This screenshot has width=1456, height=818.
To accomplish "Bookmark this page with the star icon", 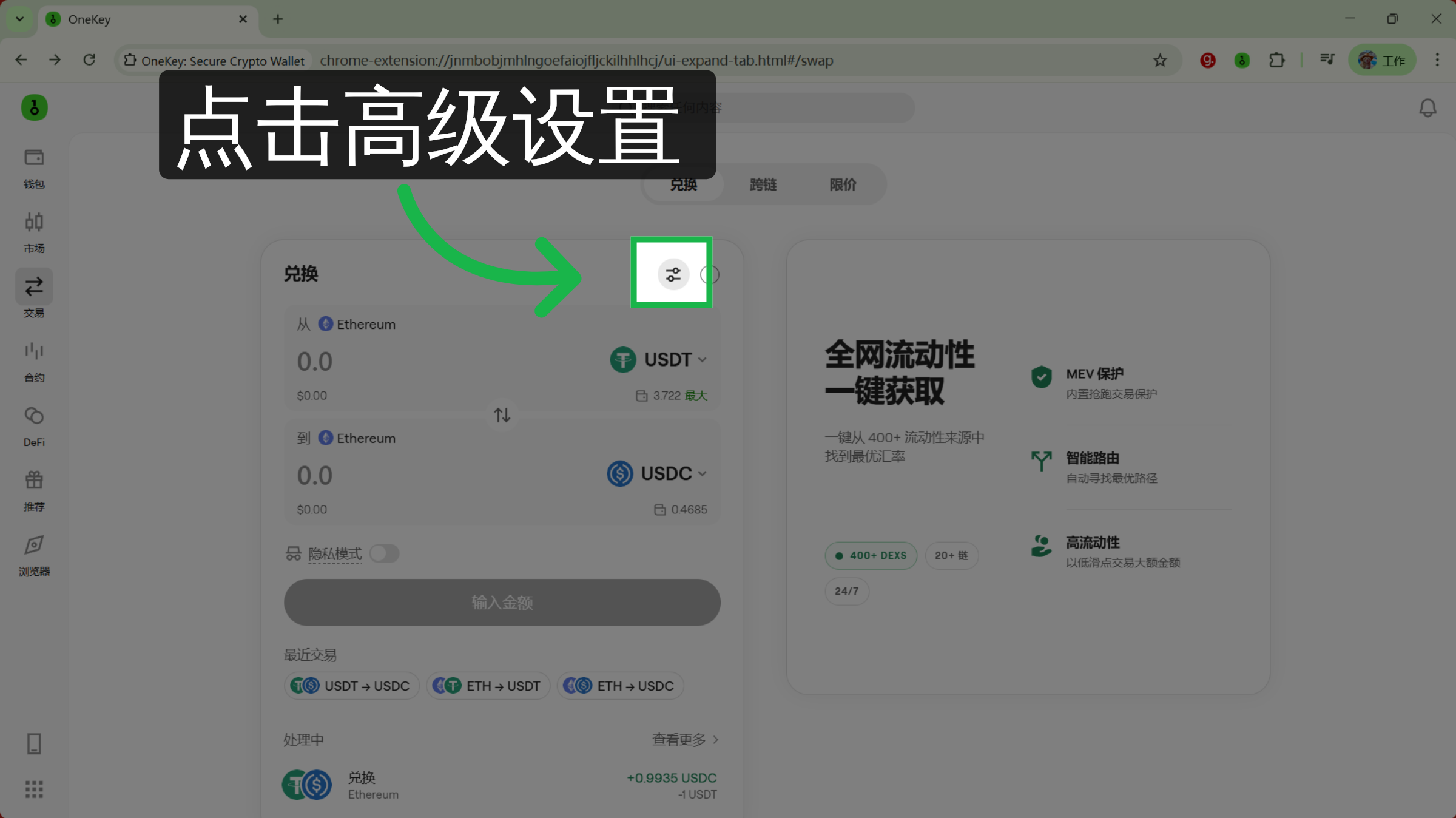I will (x=1160, y=60).
